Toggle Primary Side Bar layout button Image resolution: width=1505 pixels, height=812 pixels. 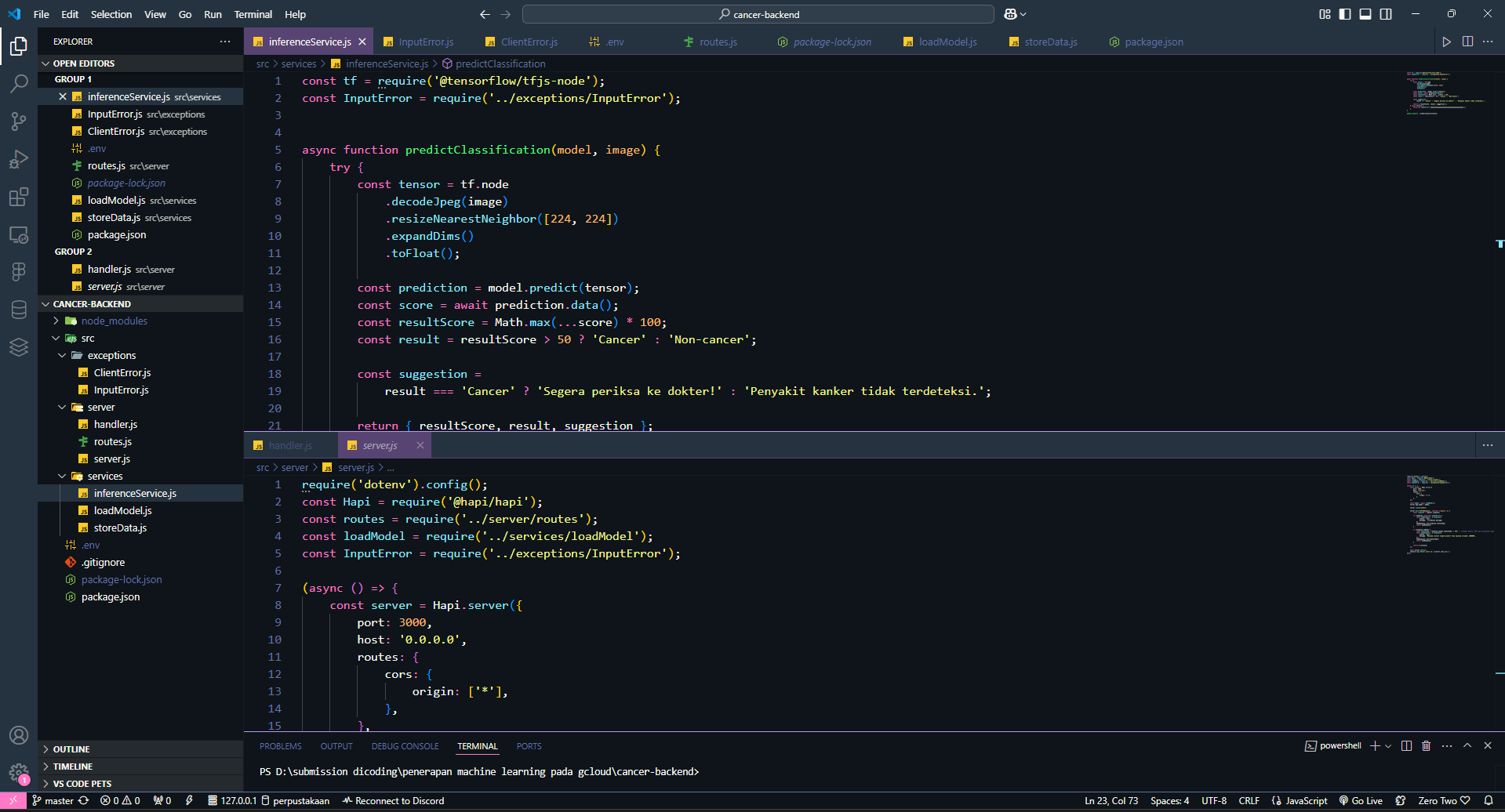[x=1345, y=14]
